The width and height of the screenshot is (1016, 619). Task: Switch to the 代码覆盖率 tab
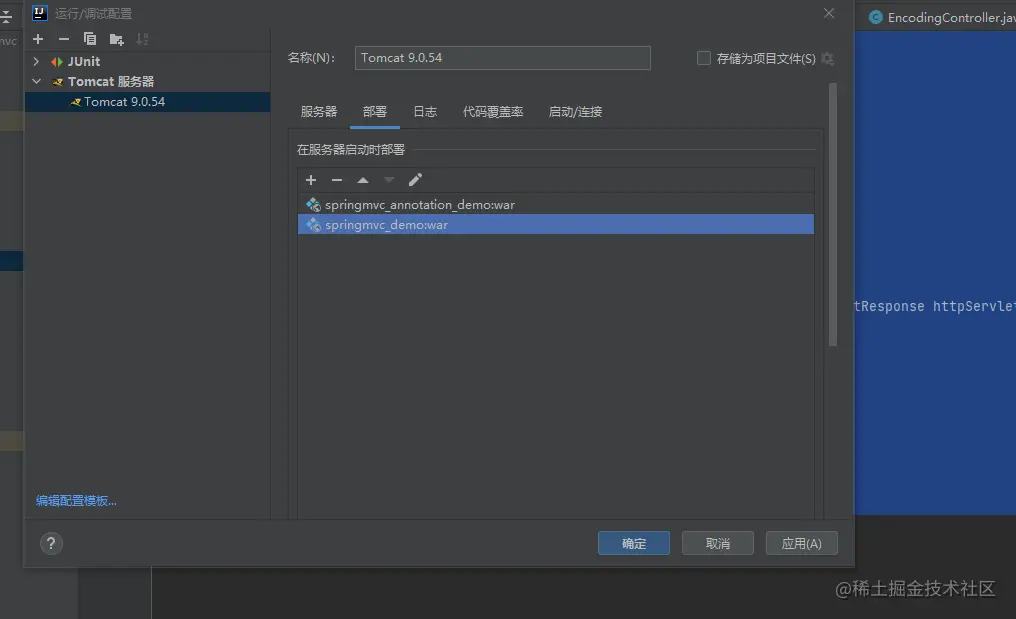point(492,111)
